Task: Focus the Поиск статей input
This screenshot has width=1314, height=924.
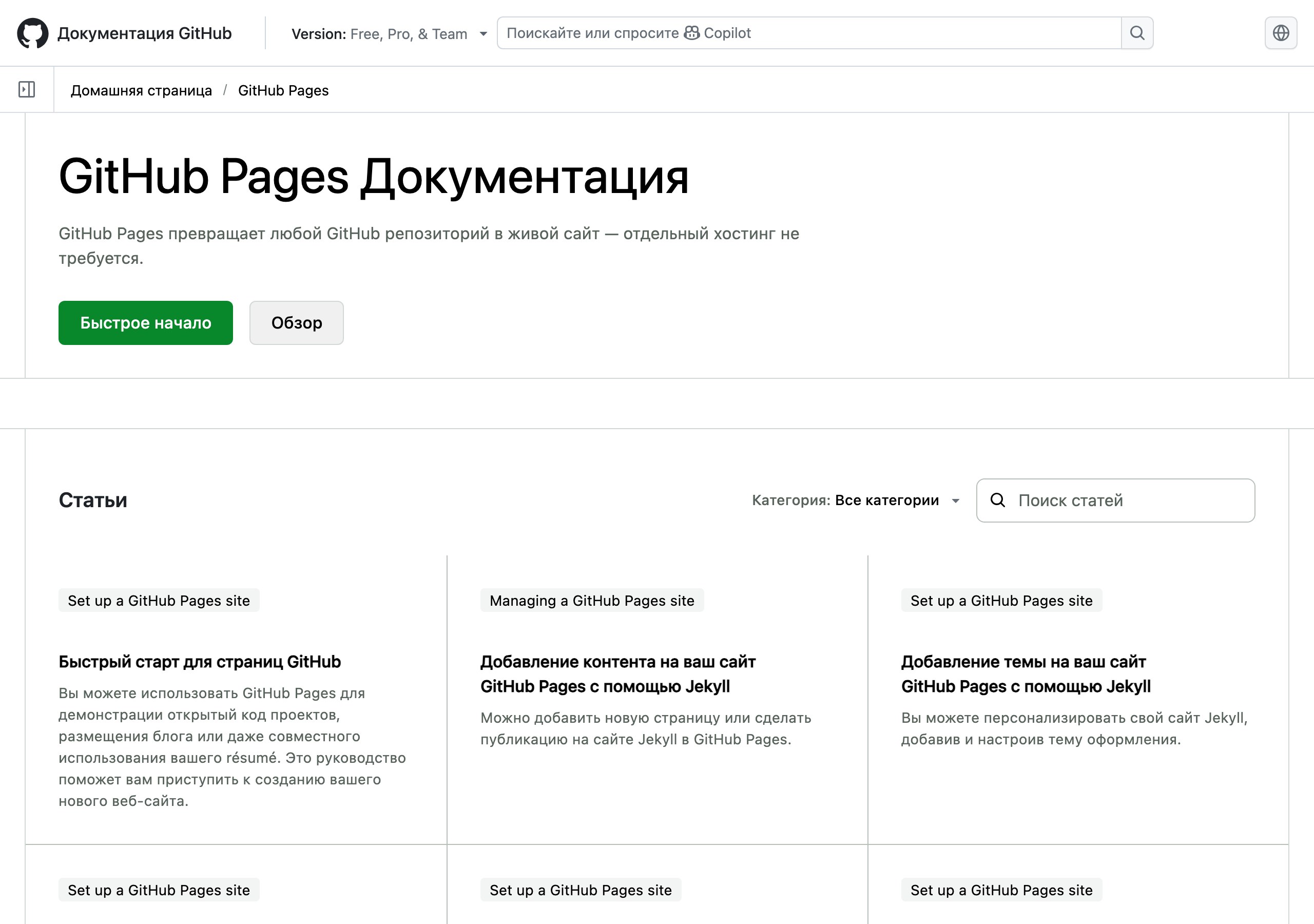Action: coord(1115,500)
